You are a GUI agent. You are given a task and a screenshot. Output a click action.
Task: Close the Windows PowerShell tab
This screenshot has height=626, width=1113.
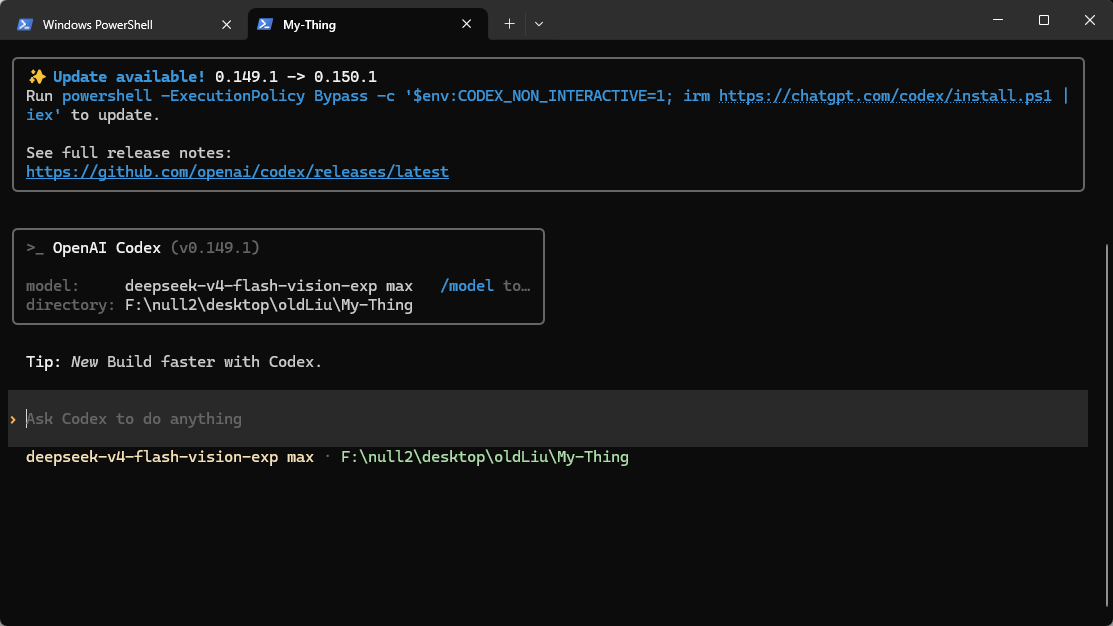point(226,24)
